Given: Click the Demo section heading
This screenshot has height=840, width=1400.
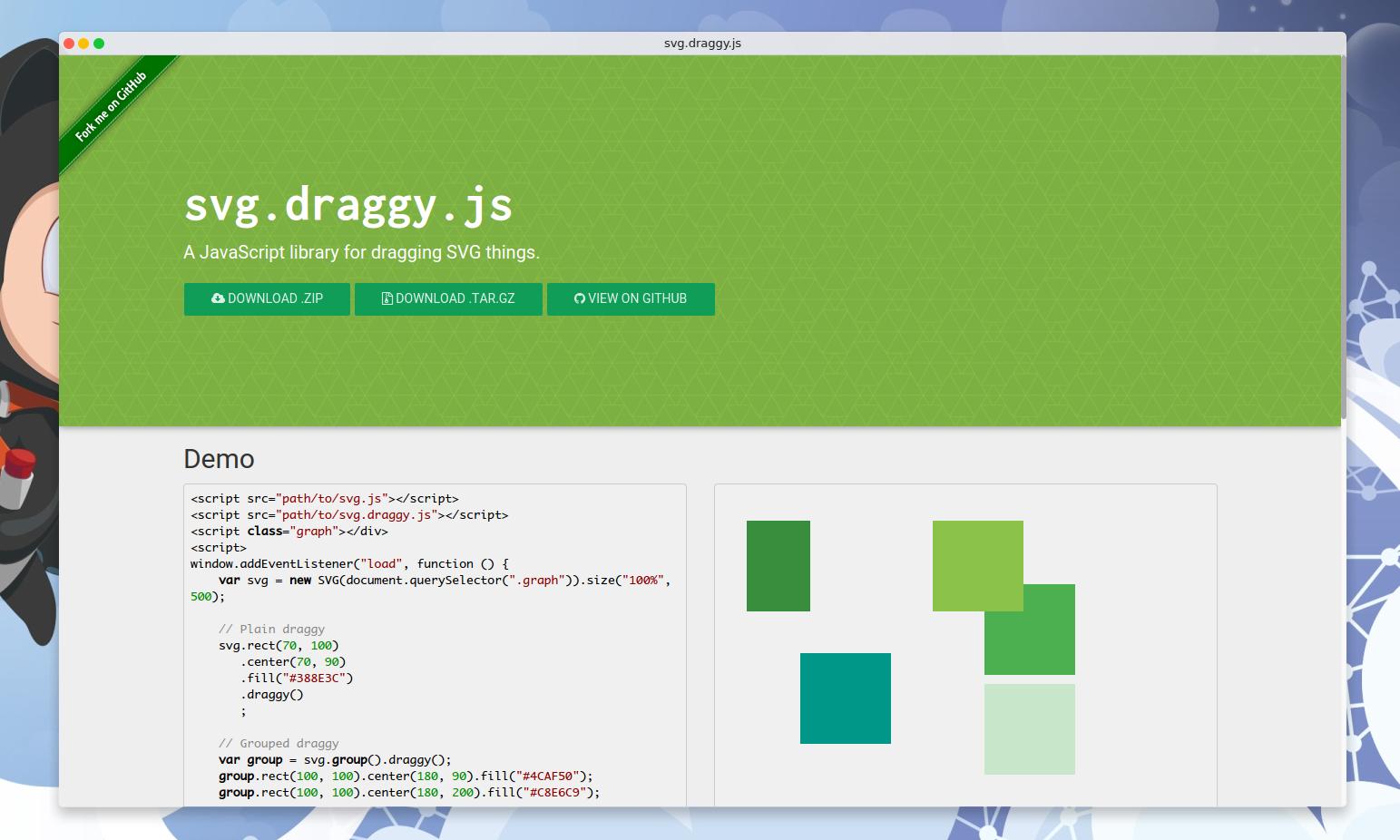Looking at the screenshot, I should click(218, 459).
